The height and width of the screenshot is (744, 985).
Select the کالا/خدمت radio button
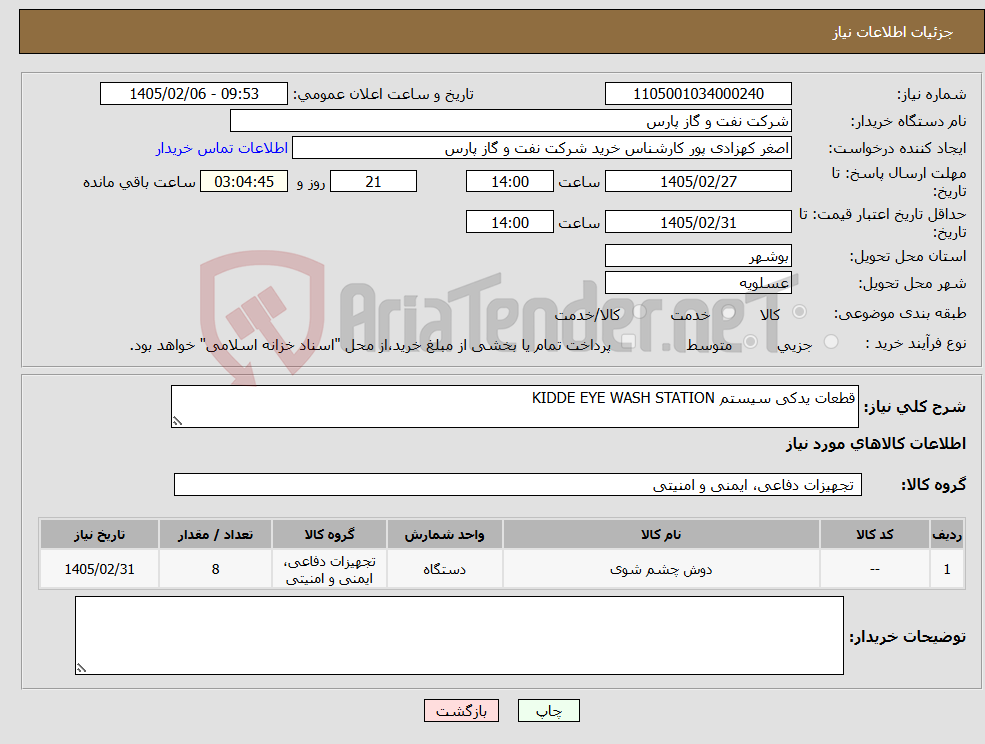click(639, 311)
